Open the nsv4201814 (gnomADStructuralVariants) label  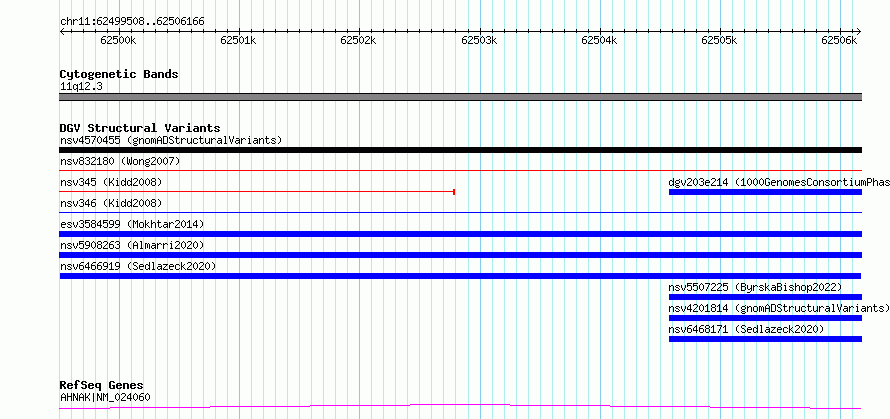(779, 308)
